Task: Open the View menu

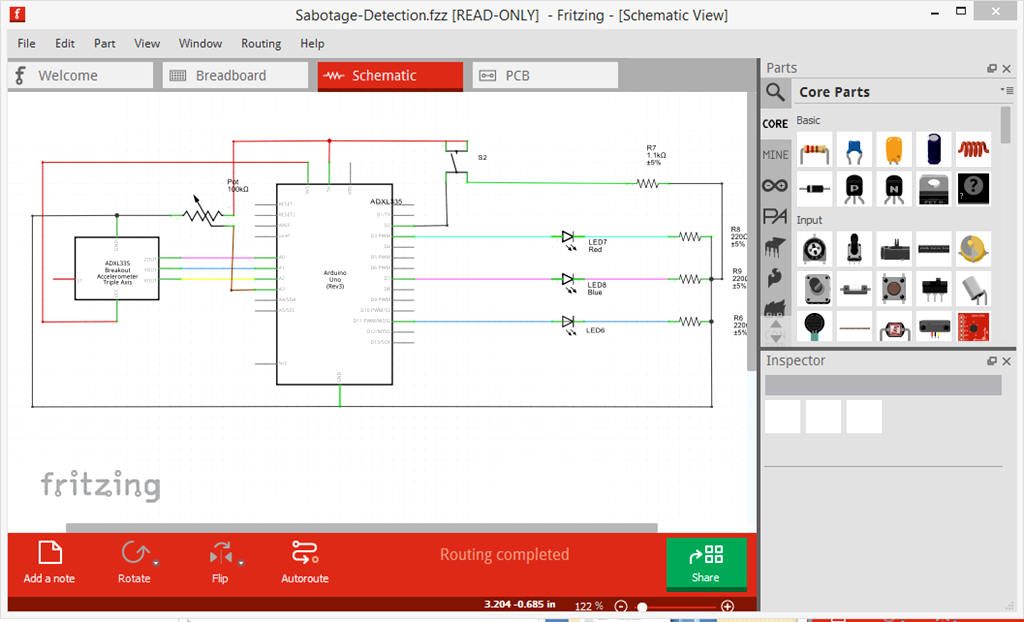Action: pos(147,43)
